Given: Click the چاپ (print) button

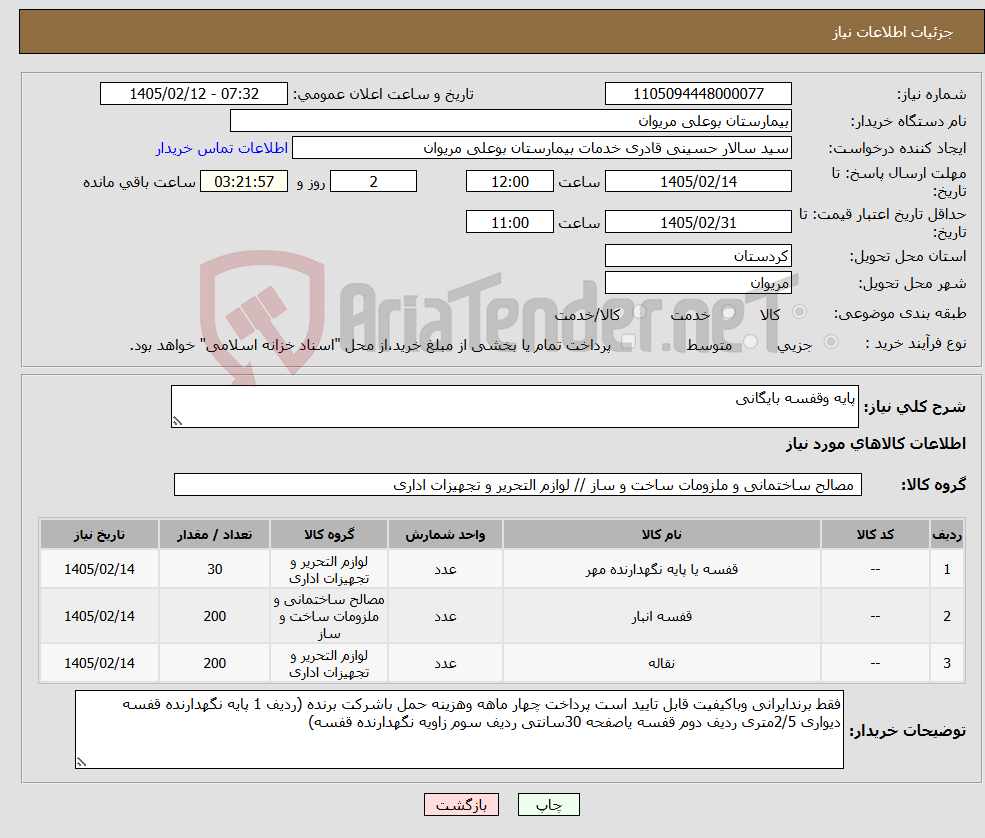Looking at the screenshot, I should [548, 805].
